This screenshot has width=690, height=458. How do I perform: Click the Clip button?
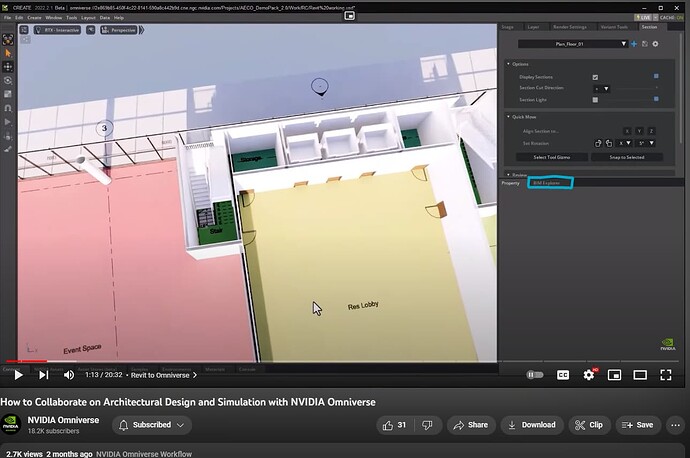[589, 425]
